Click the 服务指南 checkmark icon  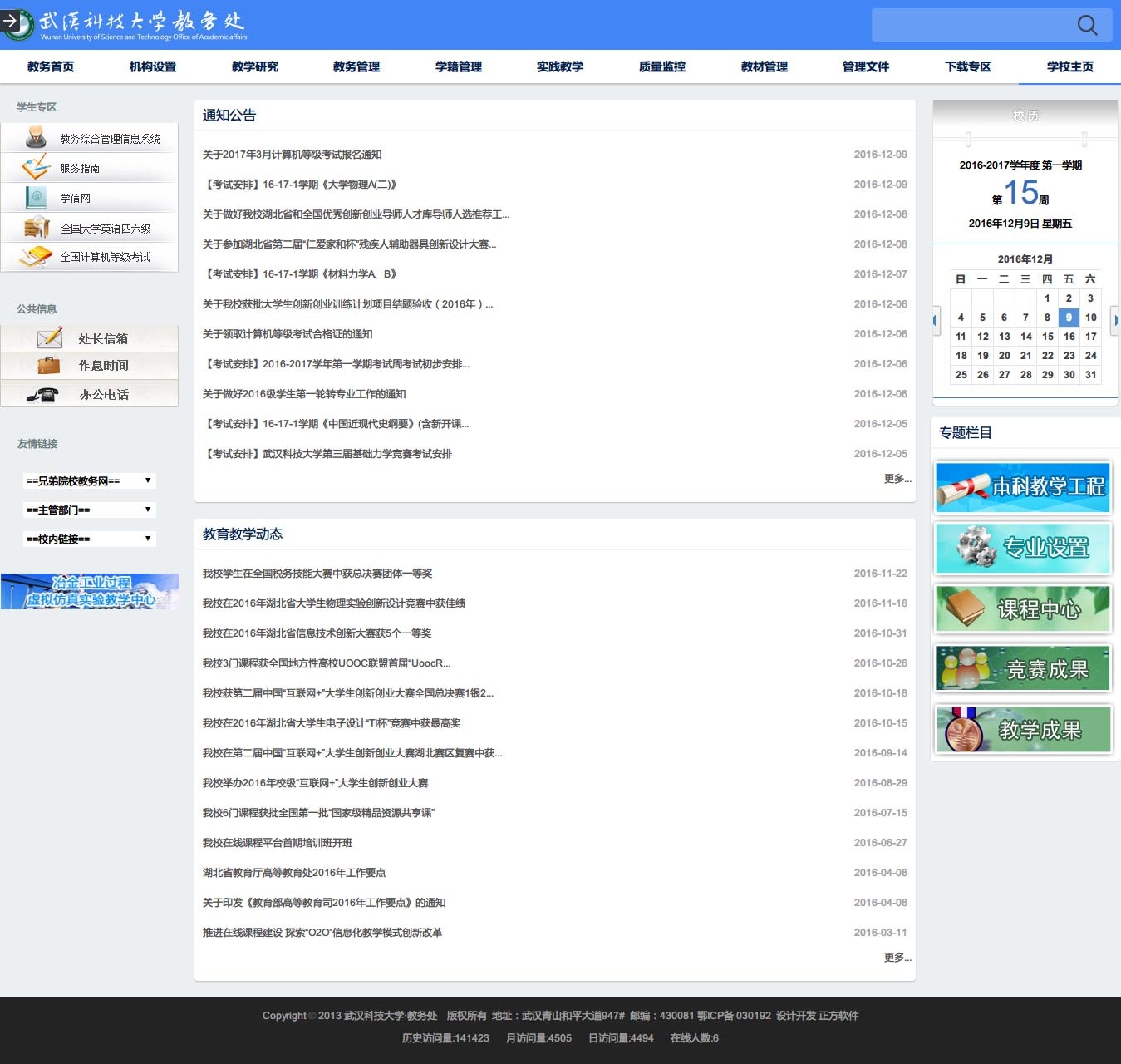point(36,167)
